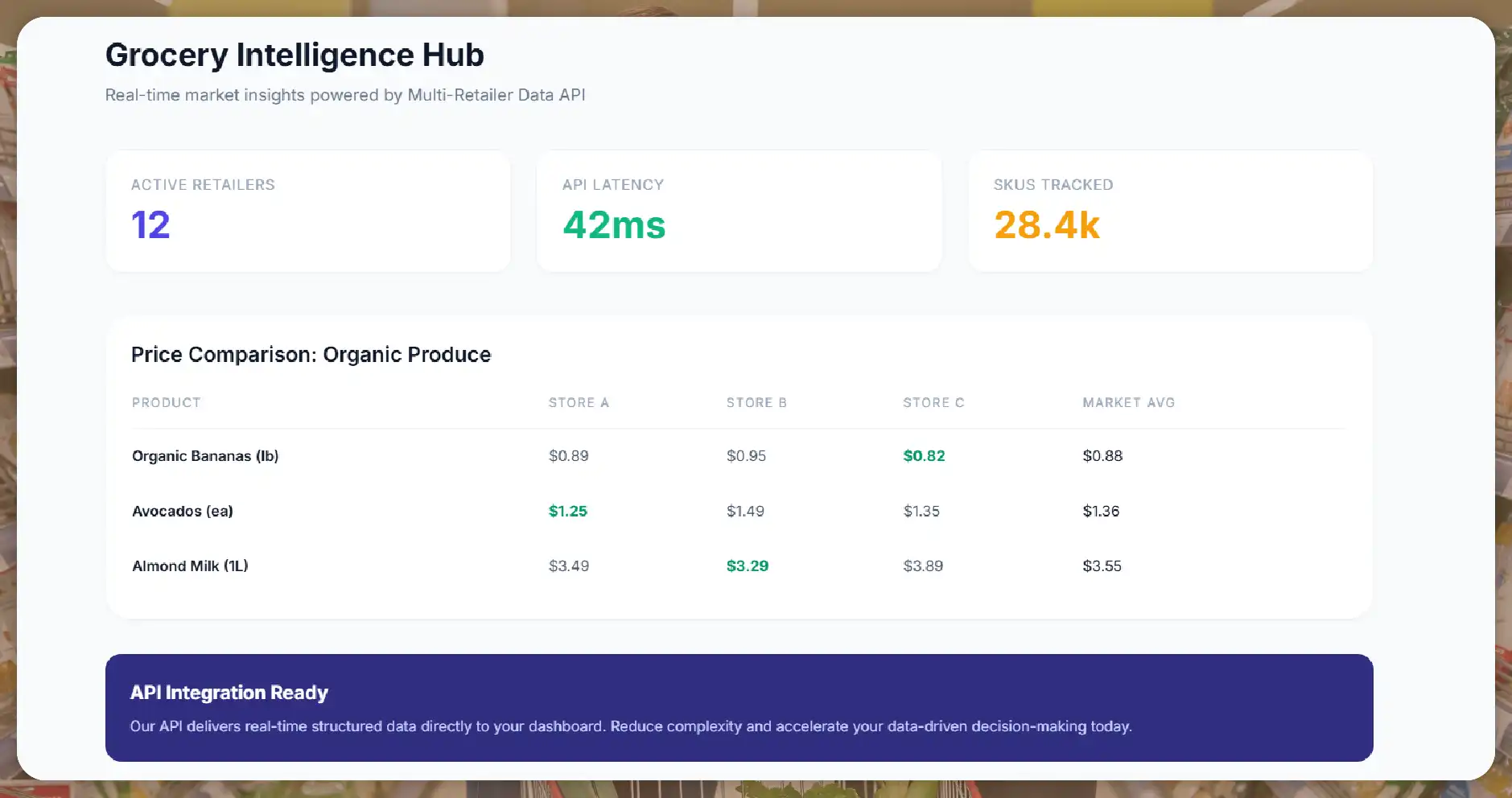Click Avocados Store B price $1.49
1512x798 pixels.
(746, 512)
